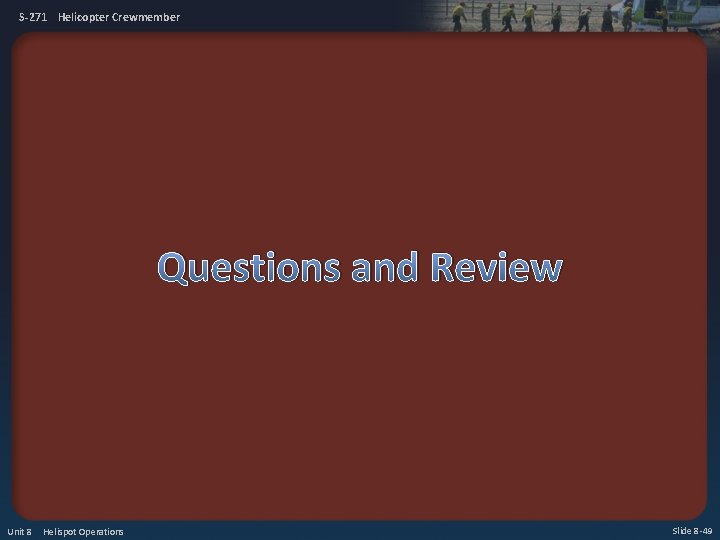
Task: Click the 'Unit 8' footer label
Action: pyautogui.click(x=19, y=532)
